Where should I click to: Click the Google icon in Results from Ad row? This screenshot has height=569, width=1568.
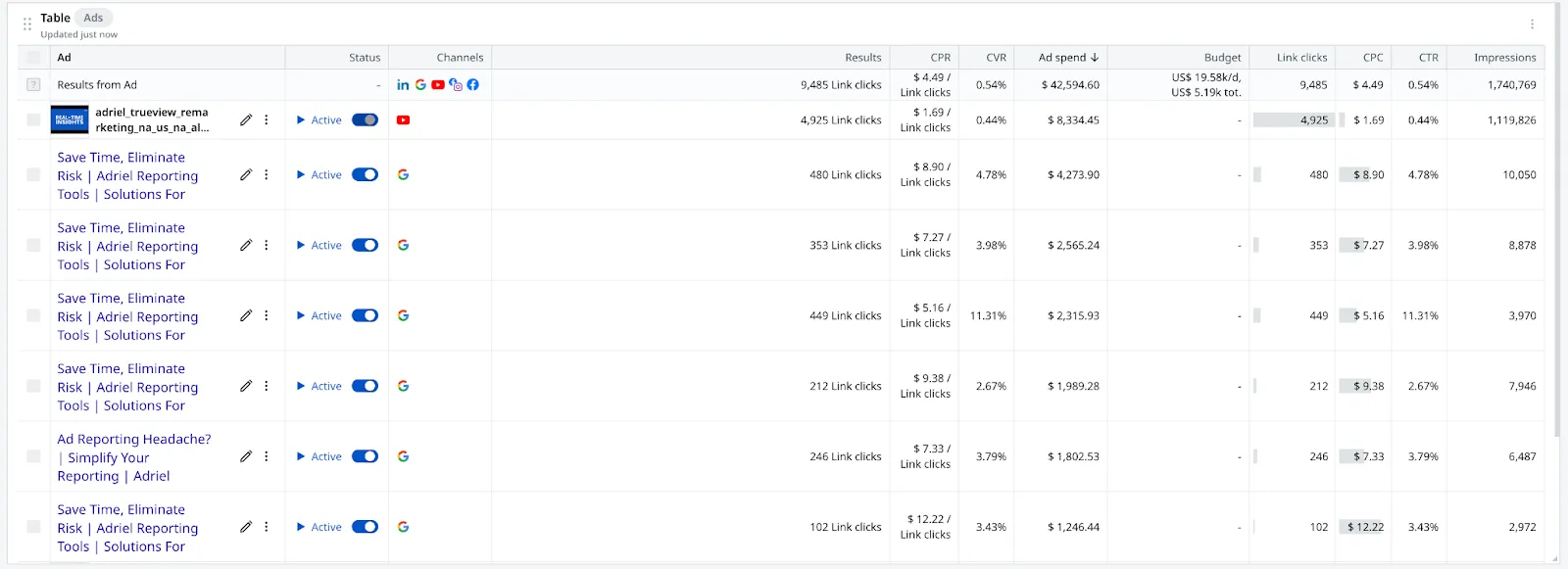420,85
